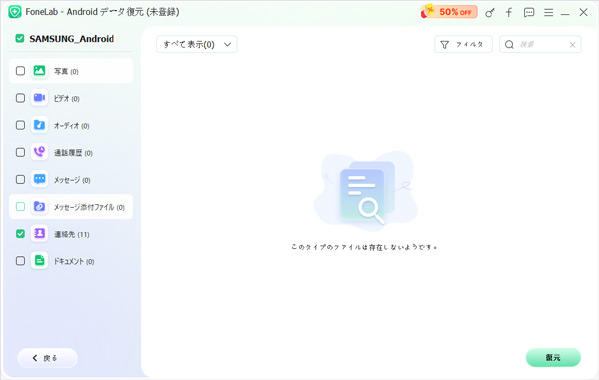Screen dimensions: 599x380
Task: Click the 写真 photos category icon
Action: [39, 71]
